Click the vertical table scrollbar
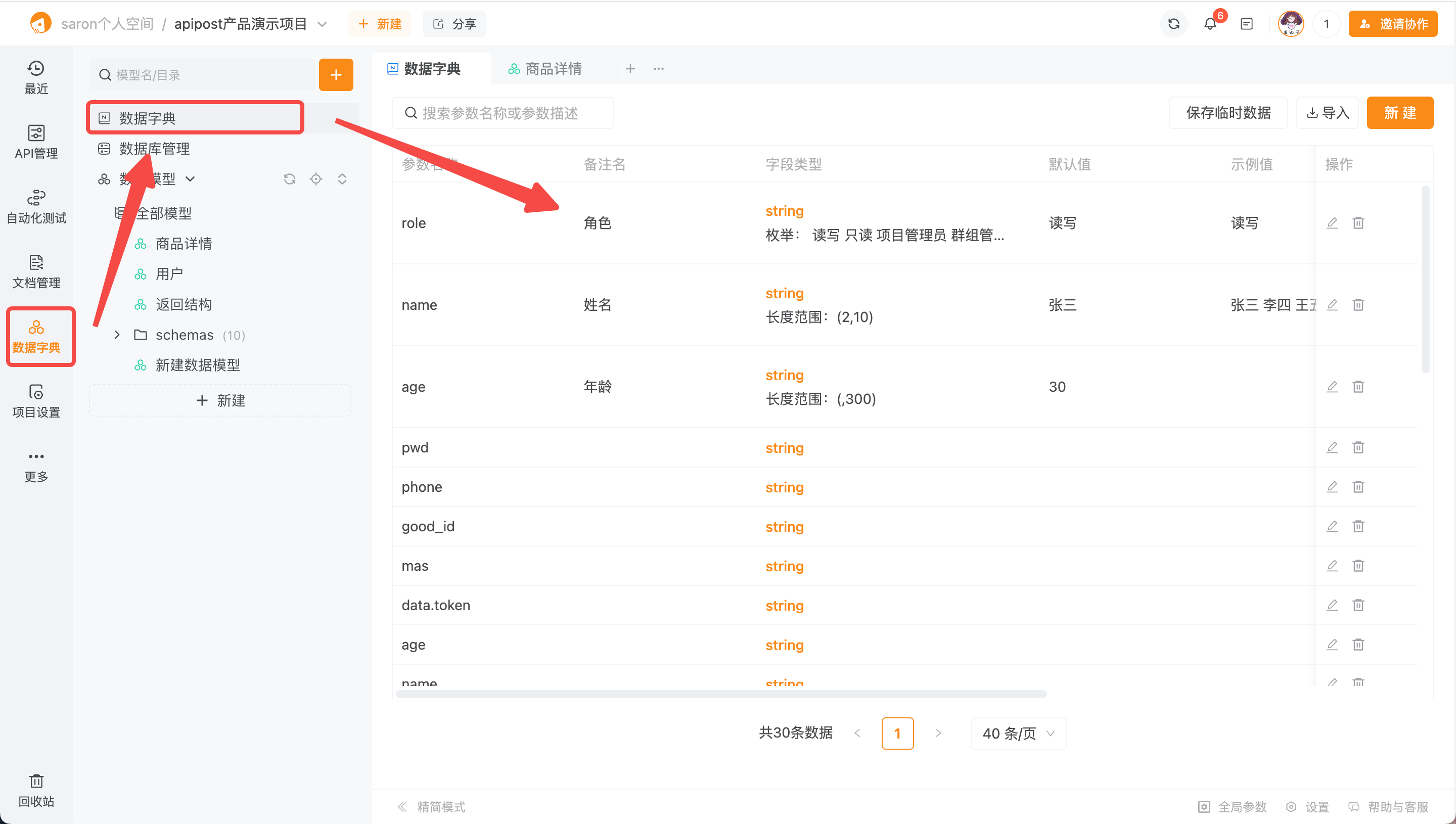 click(1425, 280)
